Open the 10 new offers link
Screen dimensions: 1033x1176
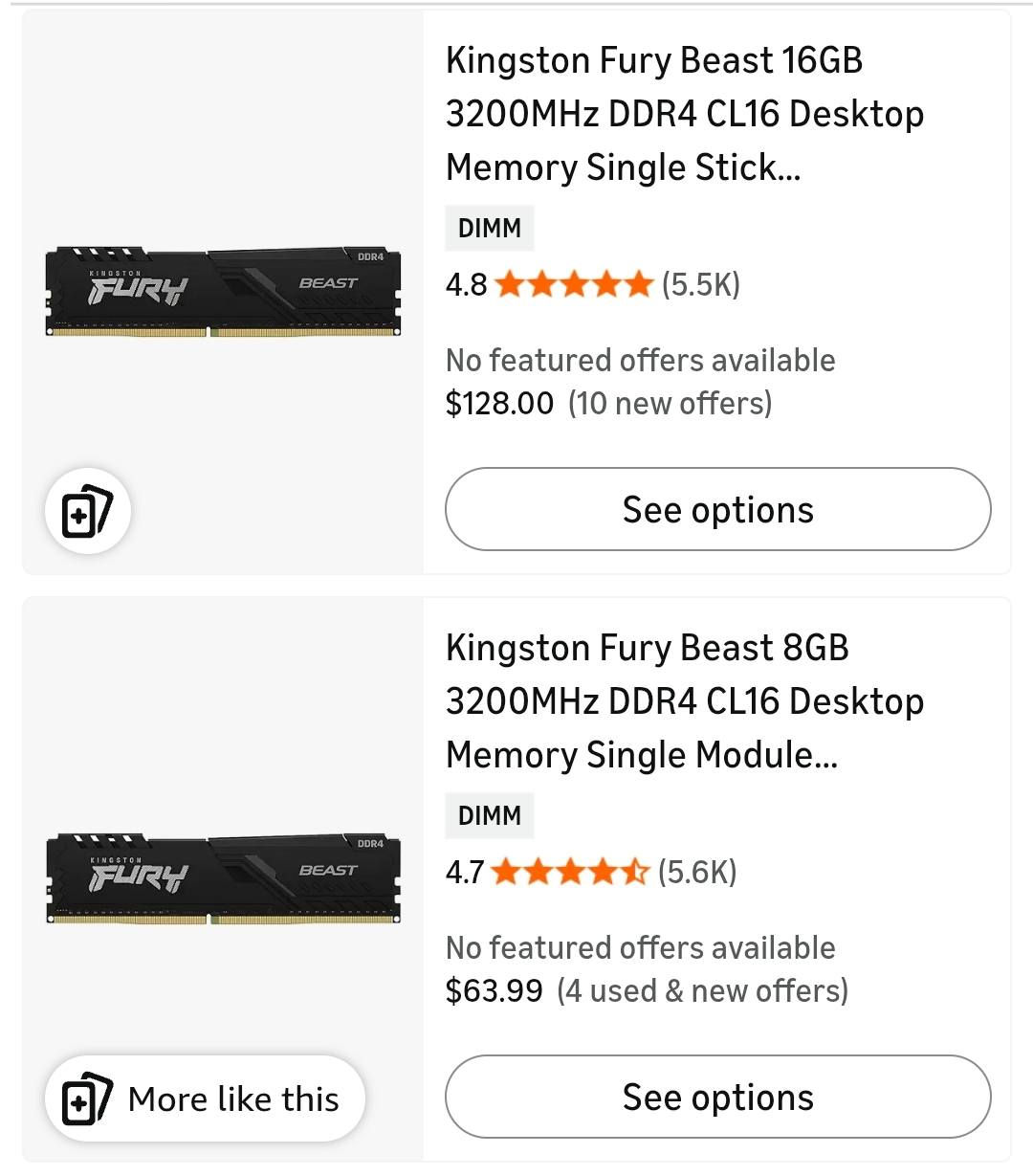(x=670, y=403)
